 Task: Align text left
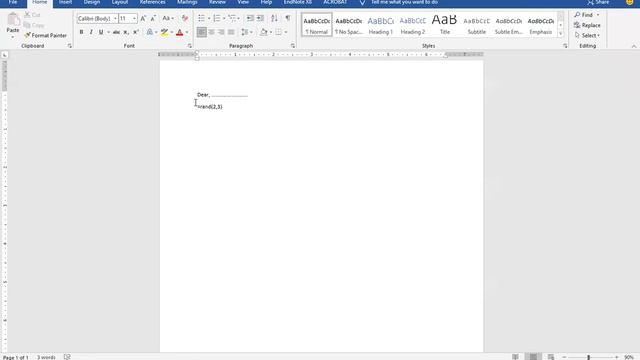coord(202,32)
